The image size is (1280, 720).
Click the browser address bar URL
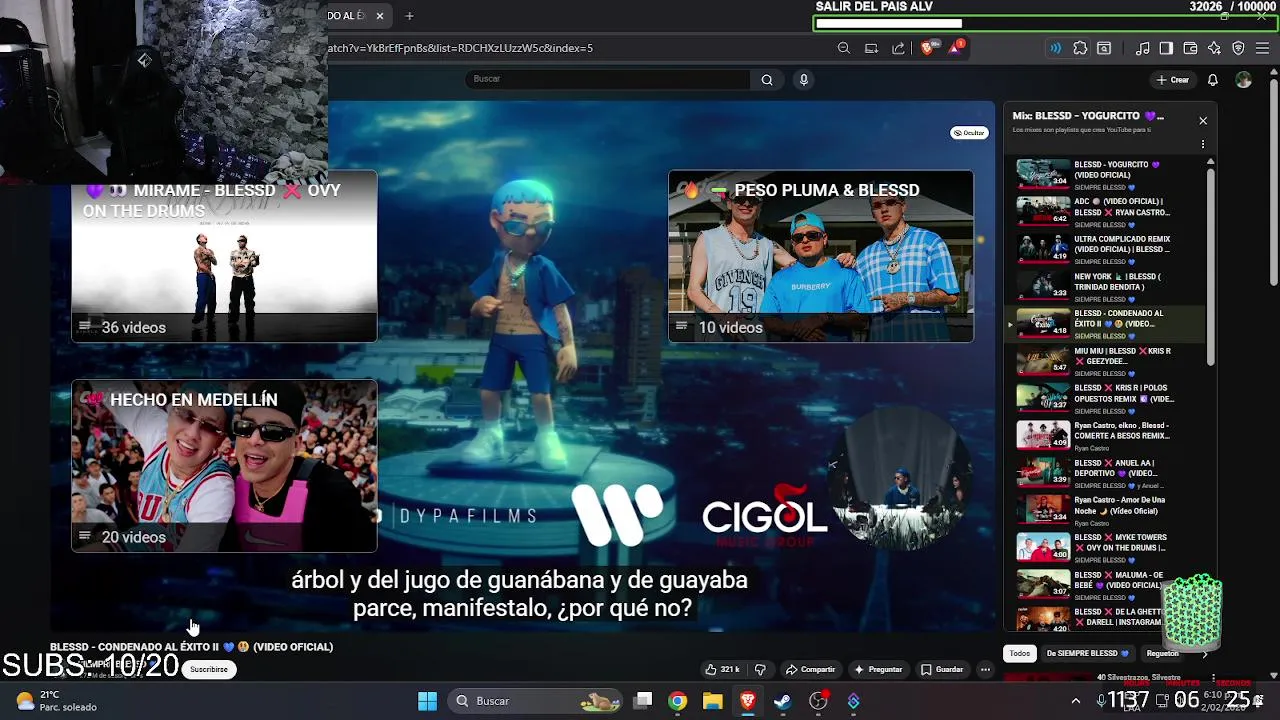(x=461, y=48)
